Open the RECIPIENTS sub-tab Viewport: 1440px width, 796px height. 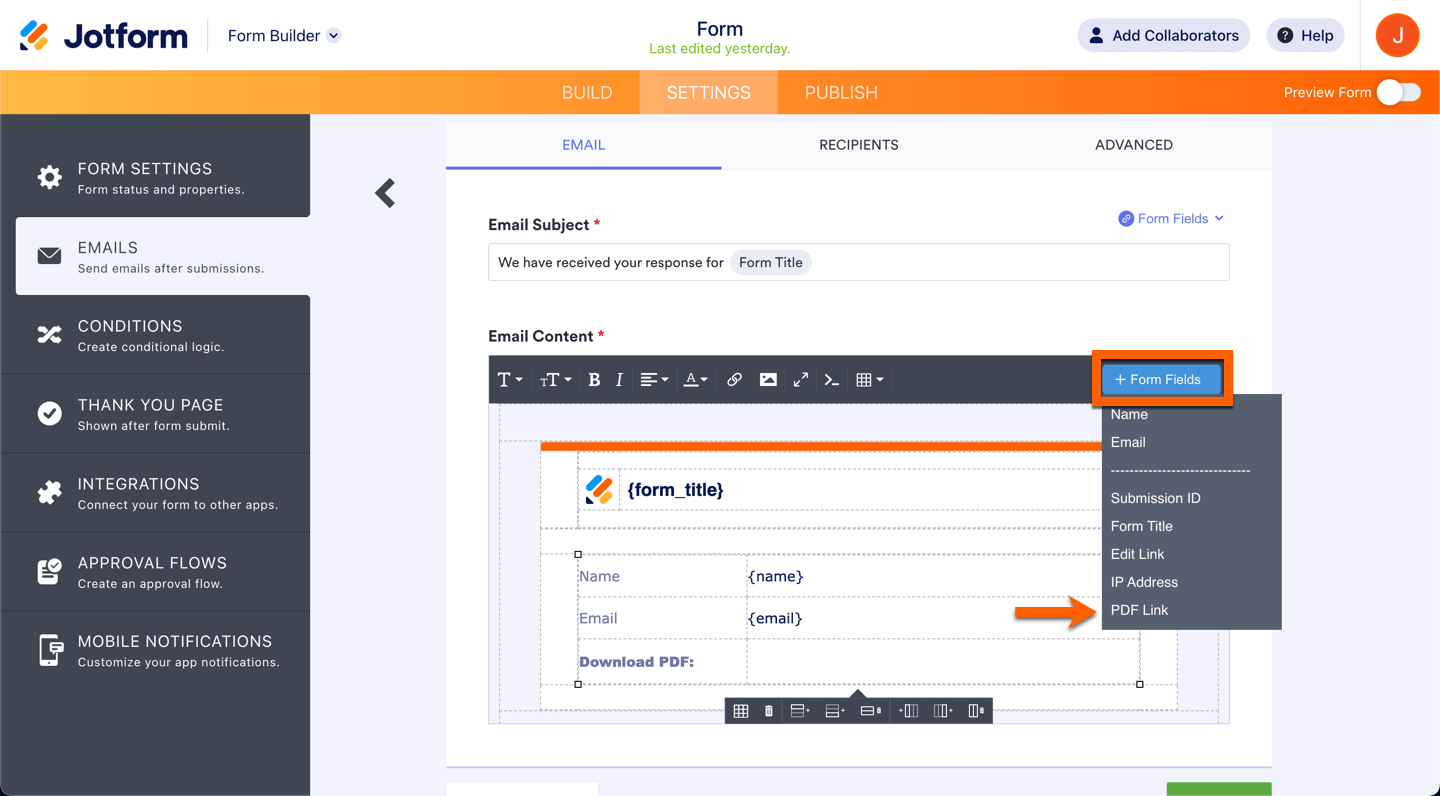click(859, 145)
